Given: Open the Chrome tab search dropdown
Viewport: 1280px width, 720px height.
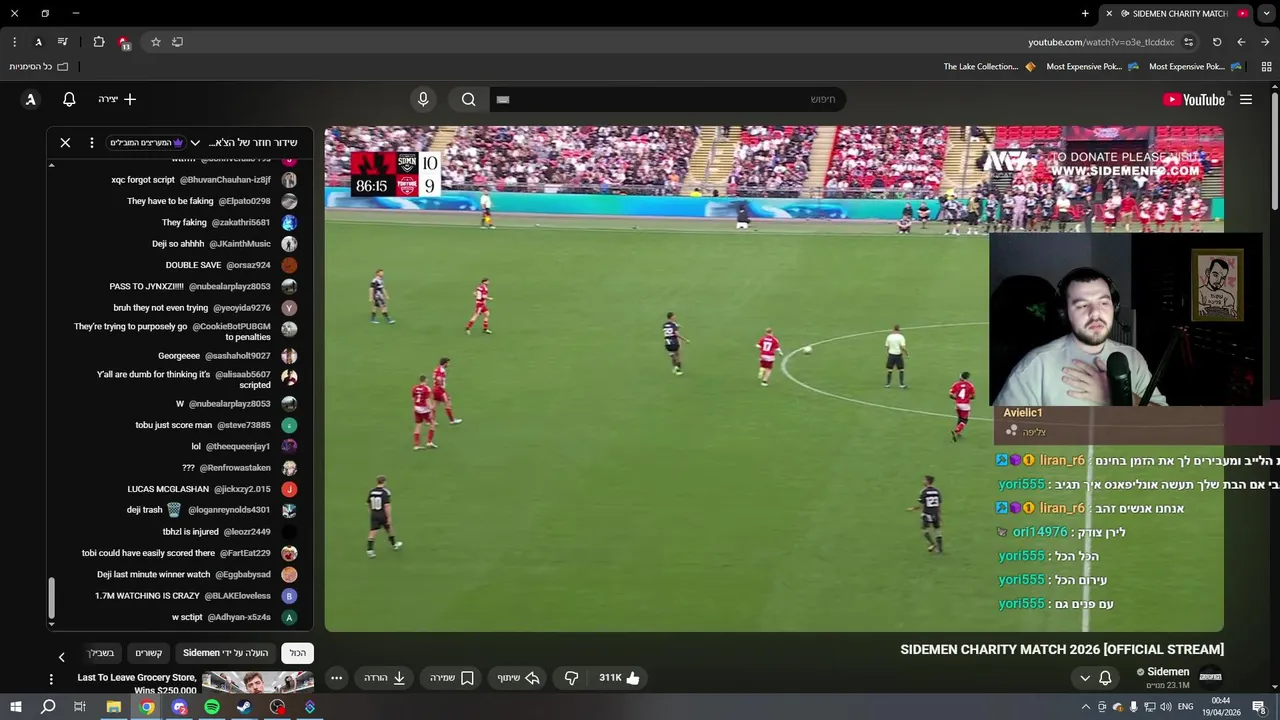Looking at the screenshot, I should [1266, 13].
